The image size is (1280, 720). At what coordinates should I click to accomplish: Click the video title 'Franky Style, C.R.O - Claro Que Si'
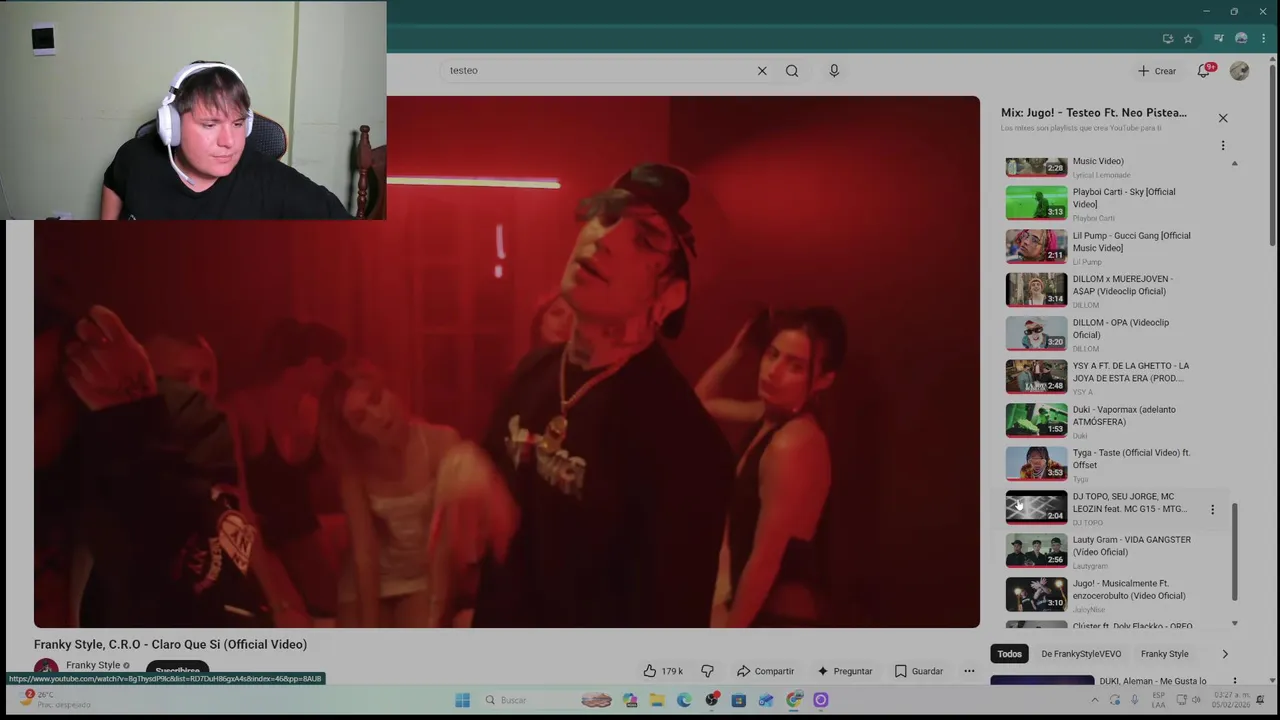pos(170,645)
